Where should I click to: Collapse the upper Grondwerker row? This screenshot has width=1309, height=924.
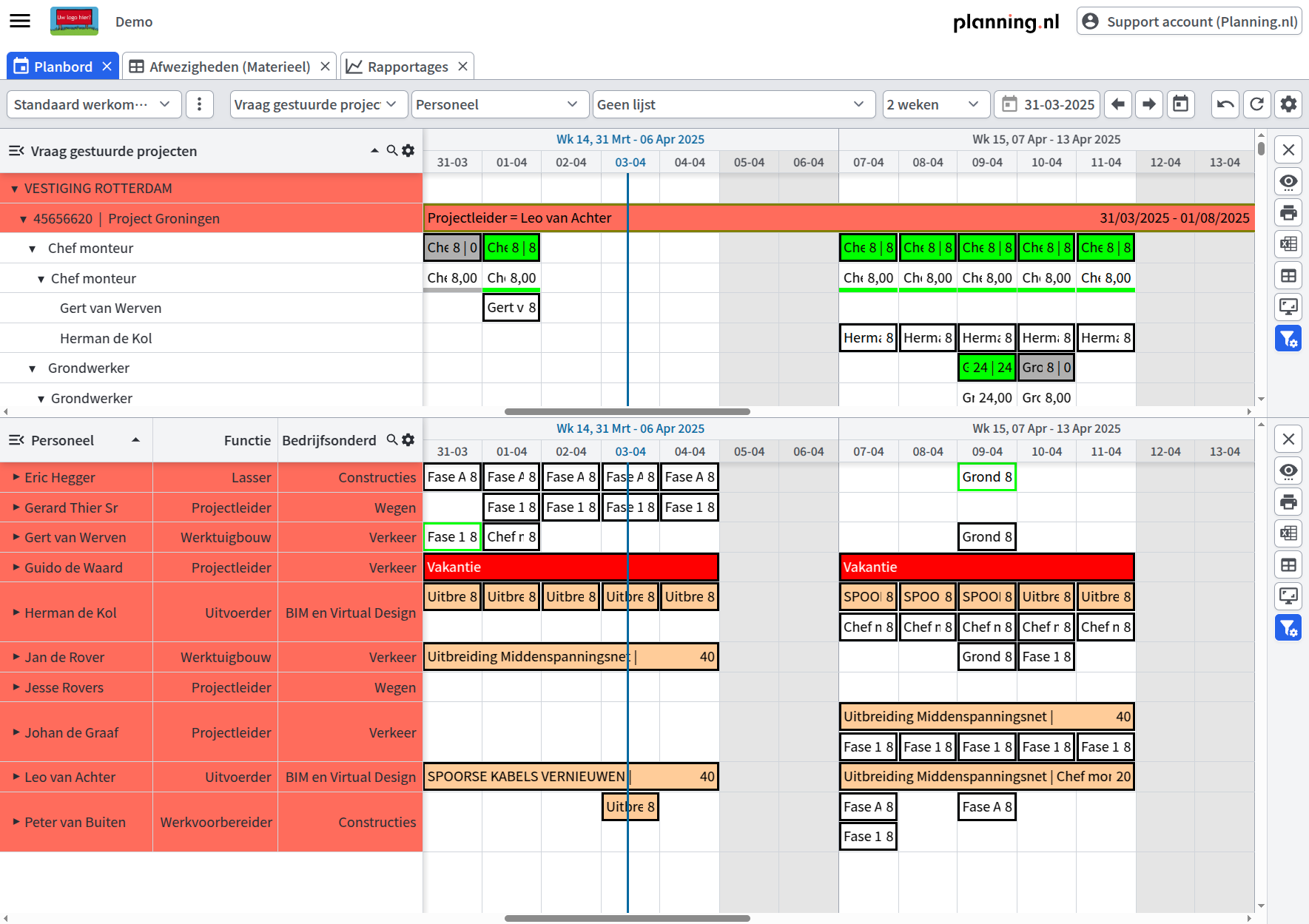[x=32, y=368]
